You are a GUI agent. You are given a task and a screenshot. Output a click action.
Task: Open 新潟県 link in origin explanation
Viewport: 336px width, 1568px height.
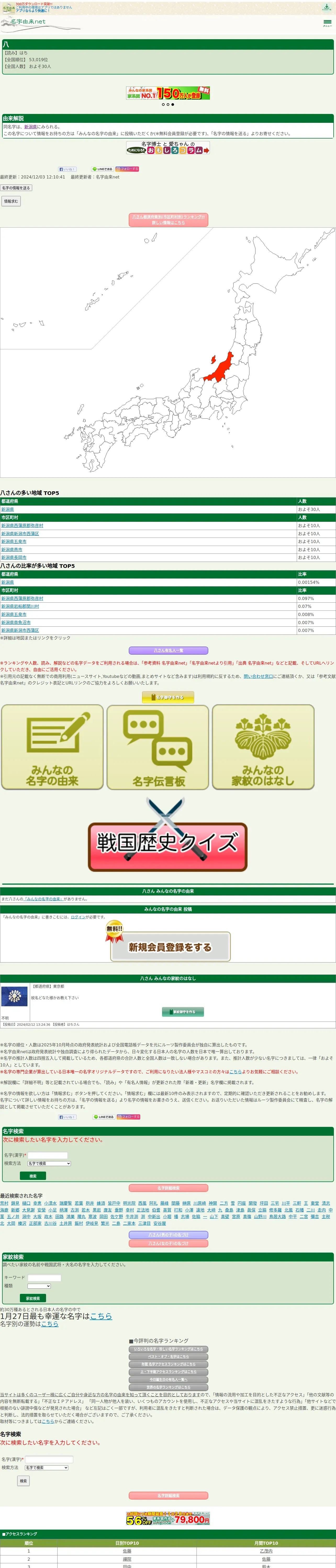(x=31, y=127)
